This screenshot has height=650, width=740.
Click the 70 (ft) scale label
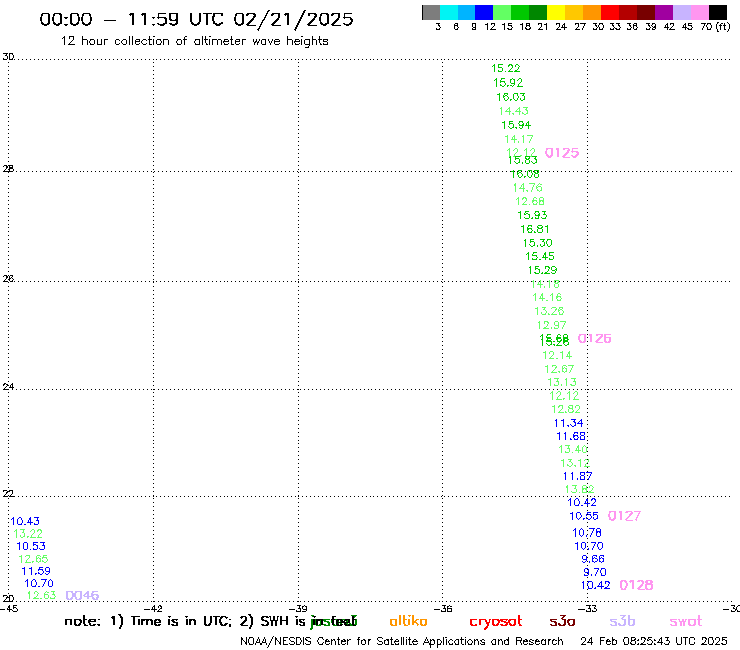pos(715,26)
